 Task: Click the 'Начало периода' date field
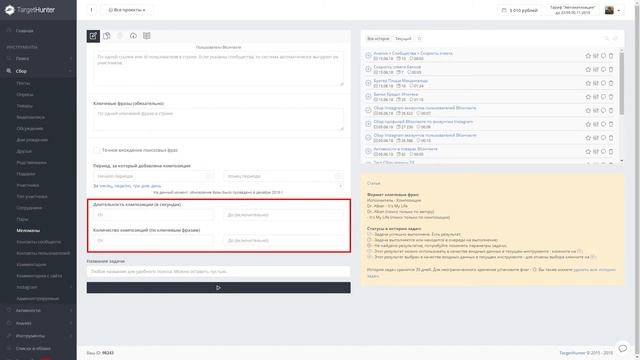point(153,176)
